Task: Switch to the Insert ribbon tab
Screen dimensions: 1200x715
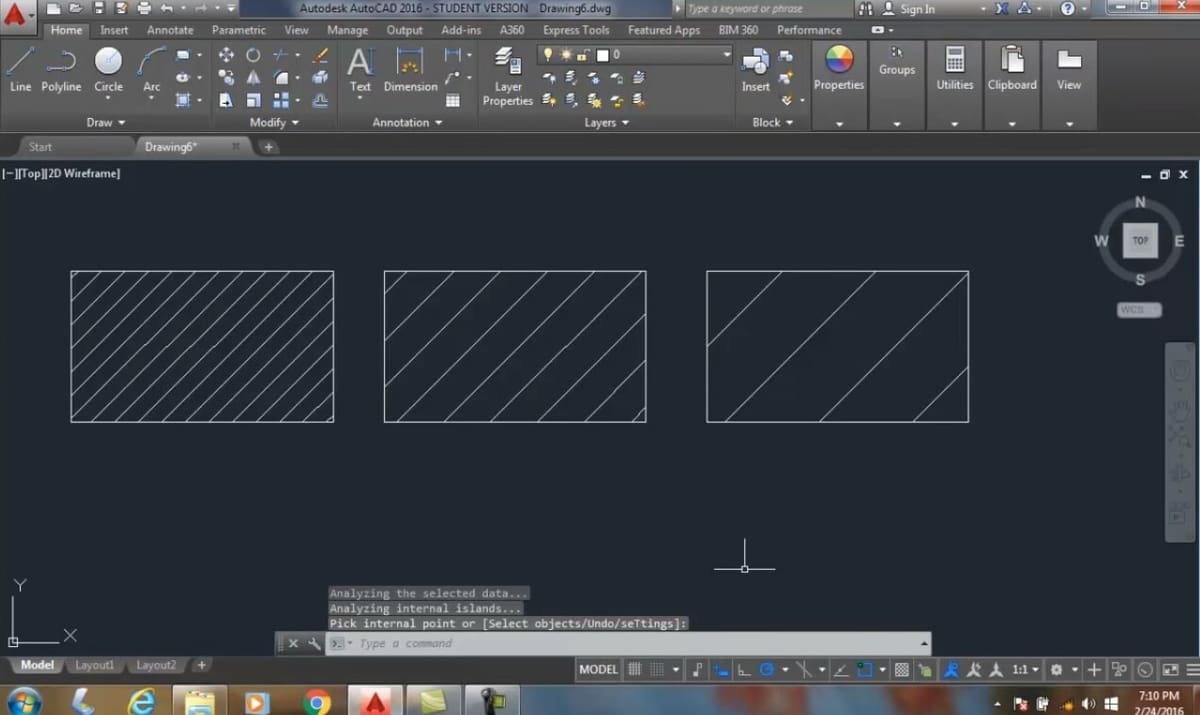Action: coord(114,30)
